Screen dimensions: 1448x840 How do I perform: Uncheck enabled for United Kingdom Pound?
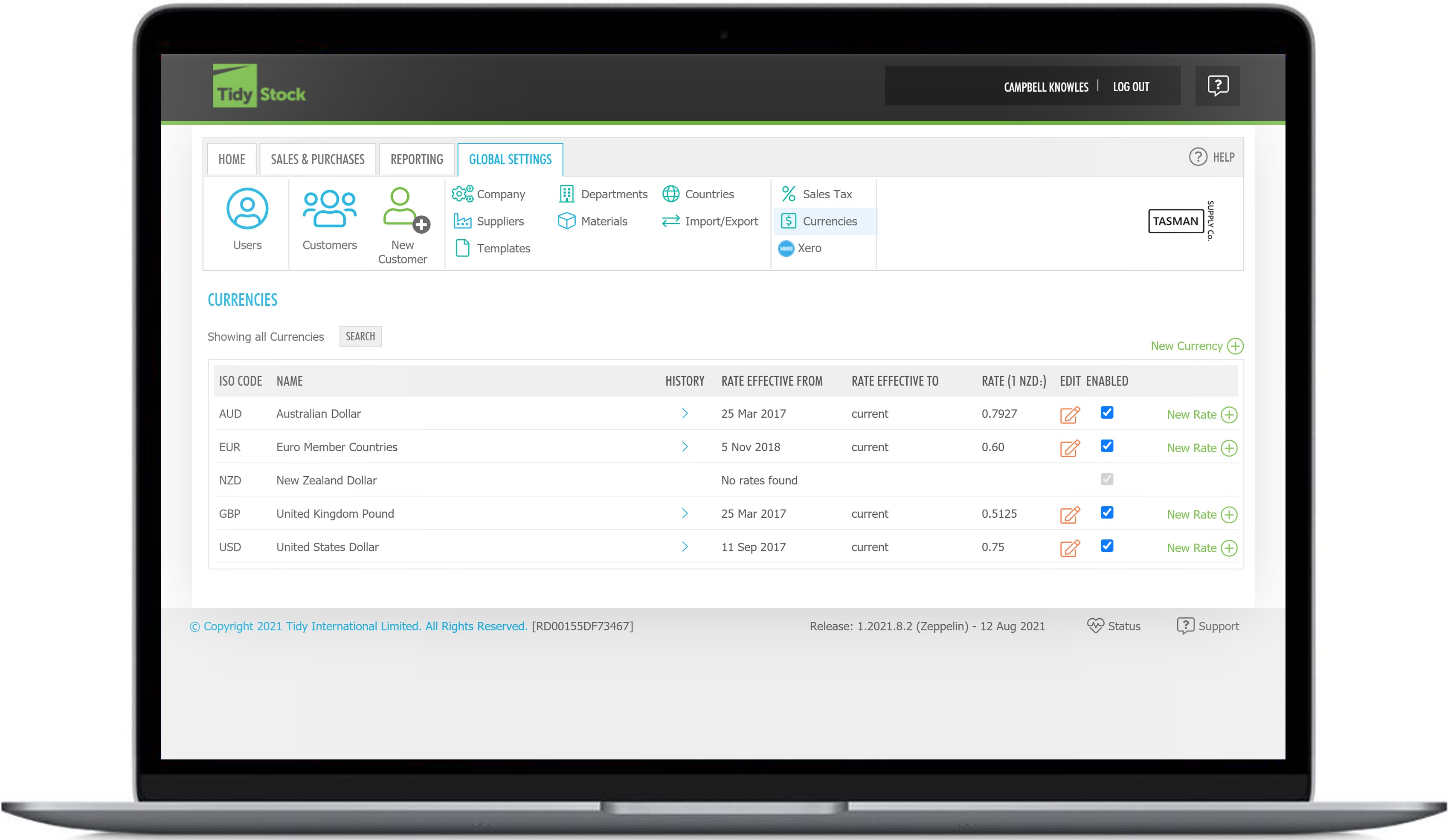click(x=1107, y=513)
